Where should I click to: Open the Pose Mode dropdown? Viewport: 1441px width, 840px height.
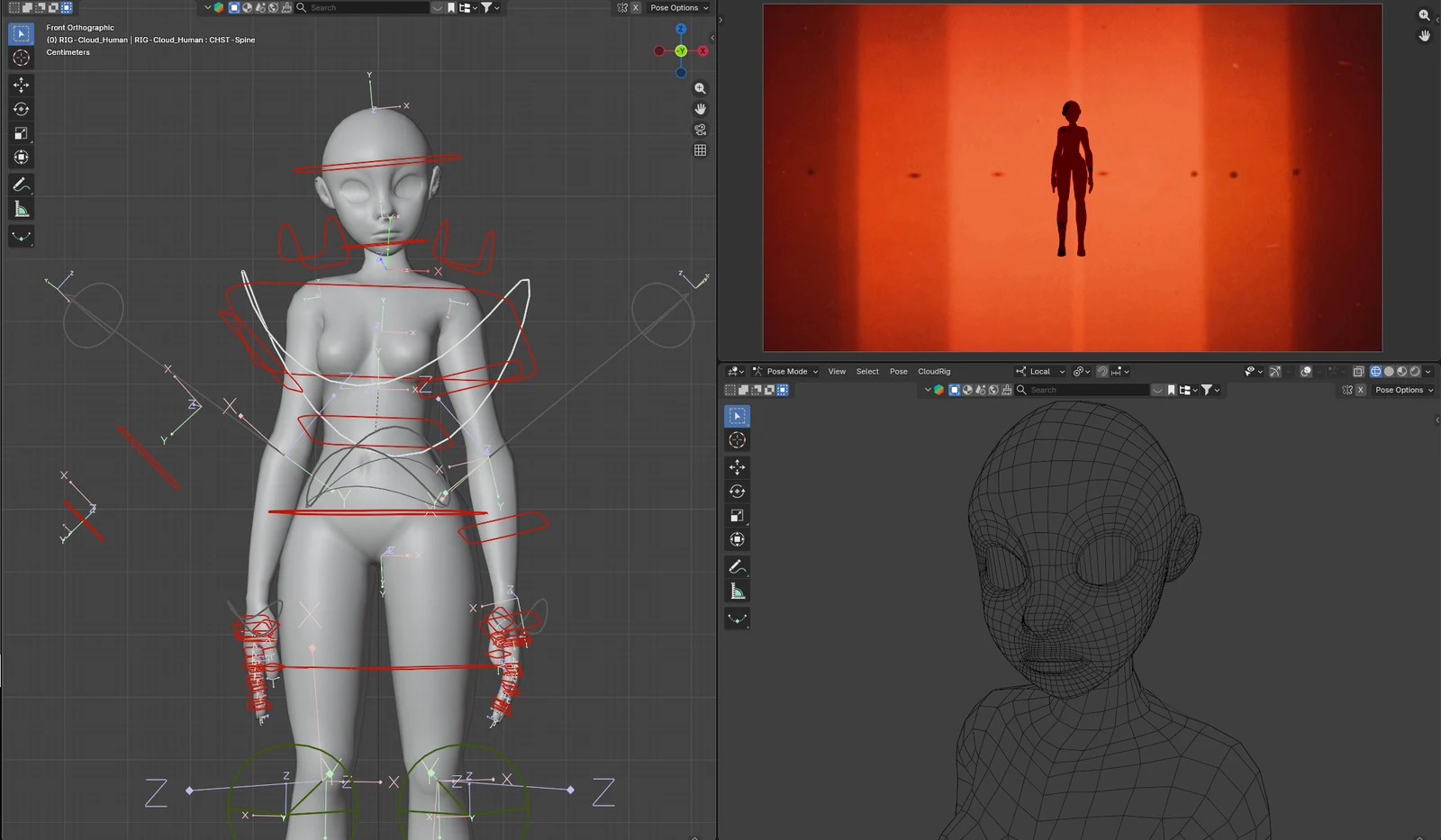tap(785, 371)
